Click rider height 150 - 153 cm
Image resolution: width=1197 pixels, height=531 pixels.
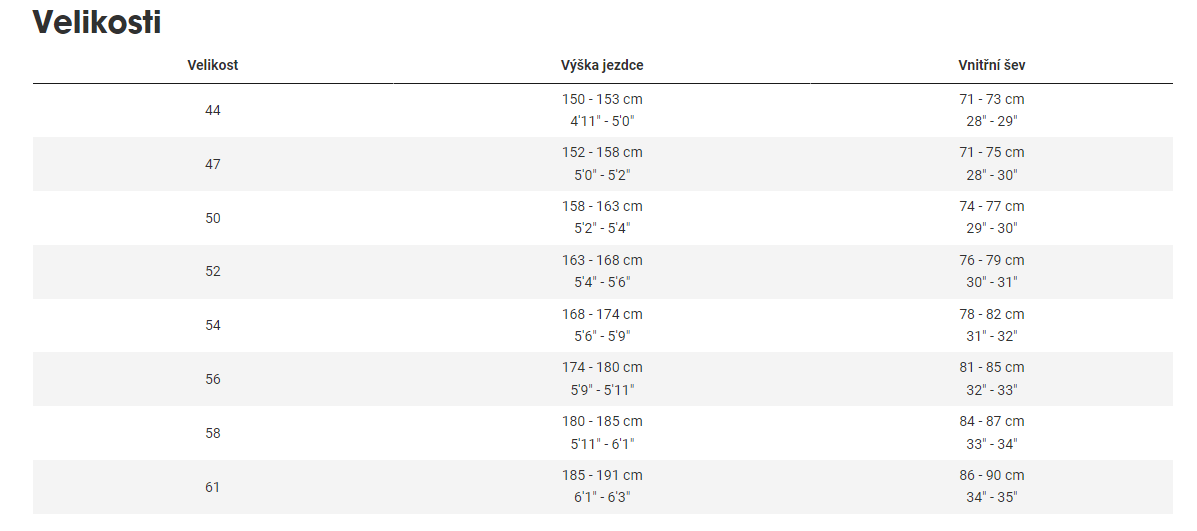(602, 99)
